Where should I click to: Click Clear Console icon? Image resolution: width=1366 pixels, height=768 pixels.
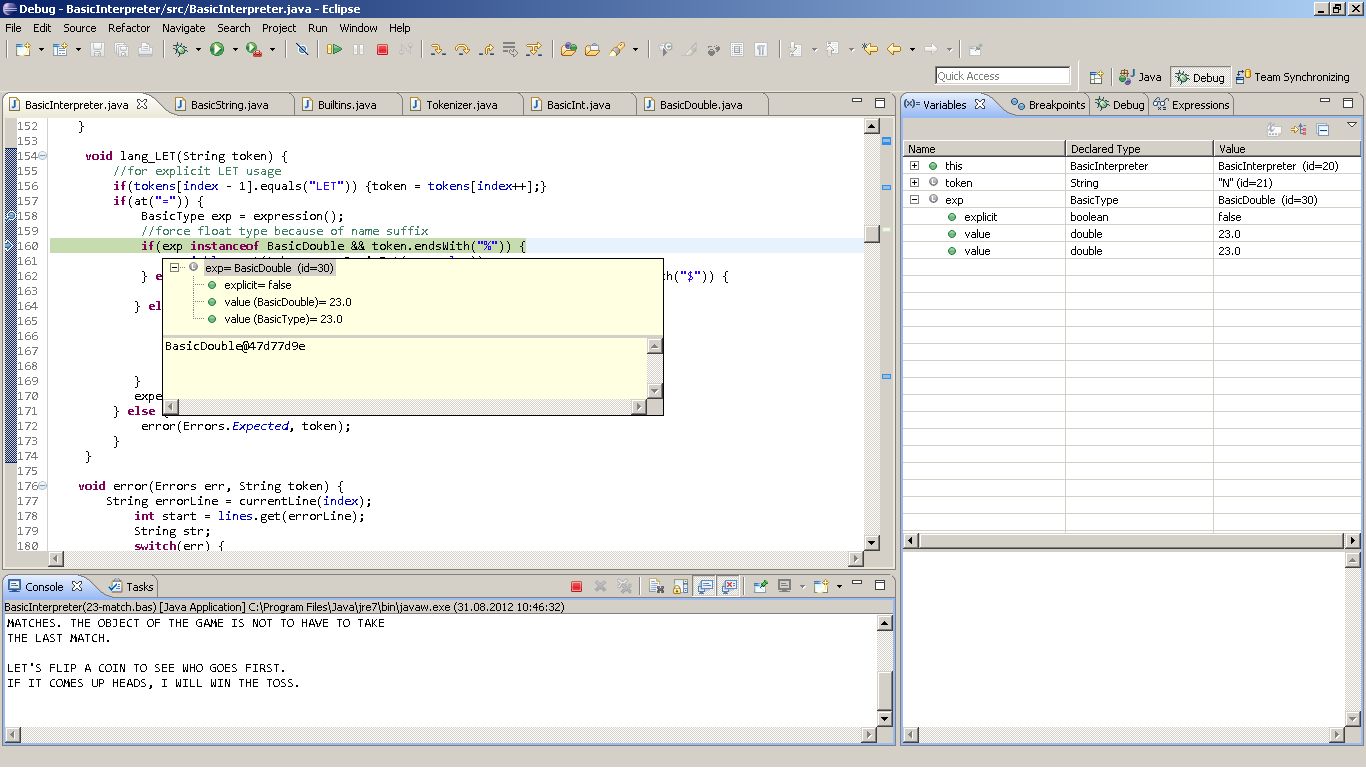655,587
